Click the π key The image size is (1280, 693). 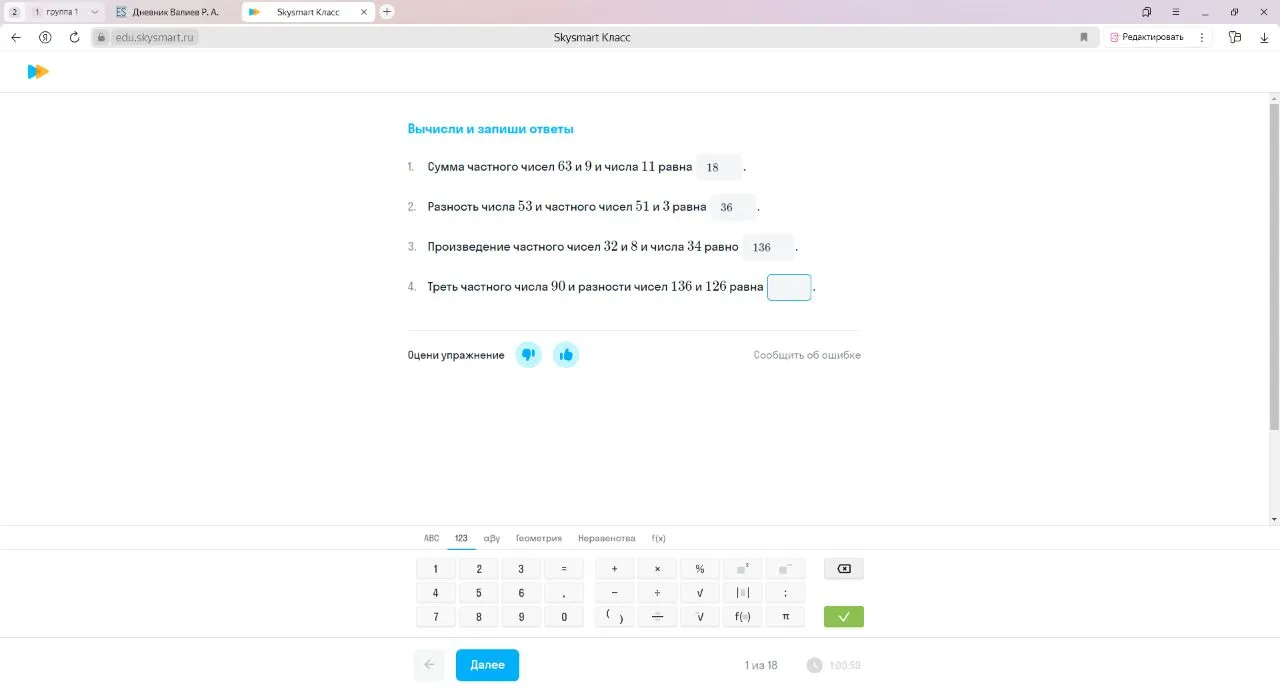tap(785, 616)
